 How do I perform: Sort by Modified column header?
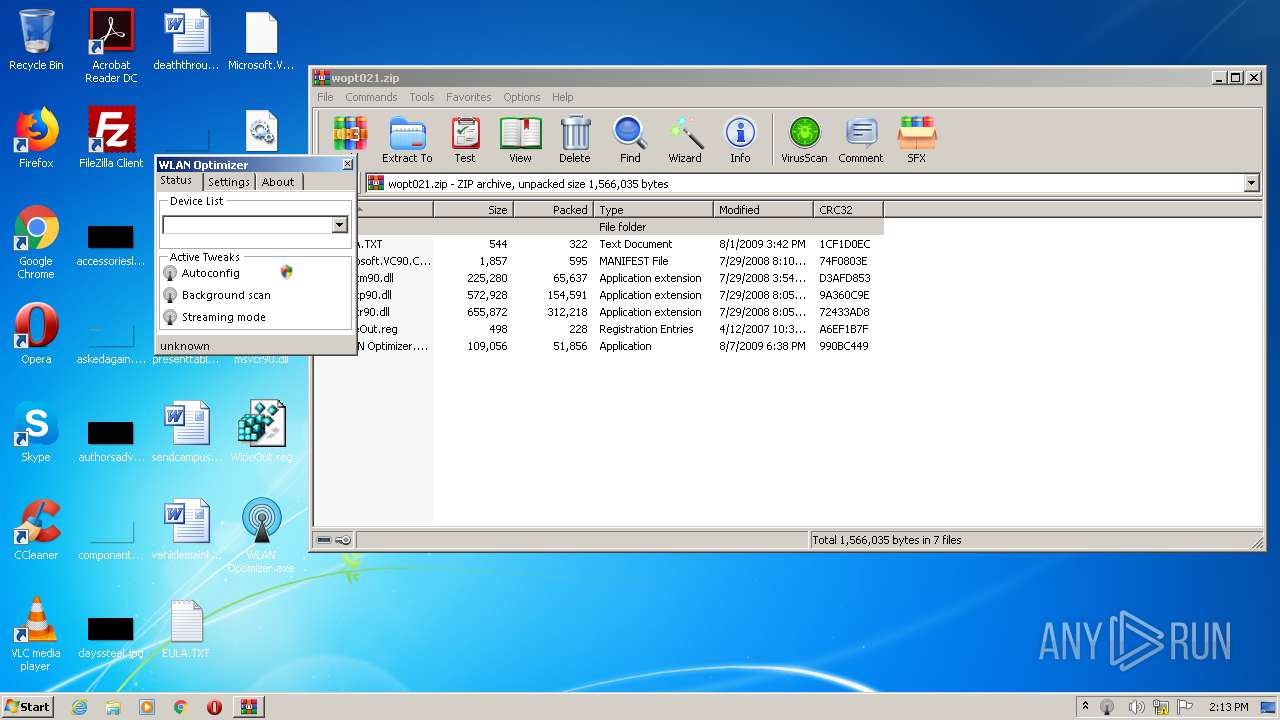coord(764,210)
